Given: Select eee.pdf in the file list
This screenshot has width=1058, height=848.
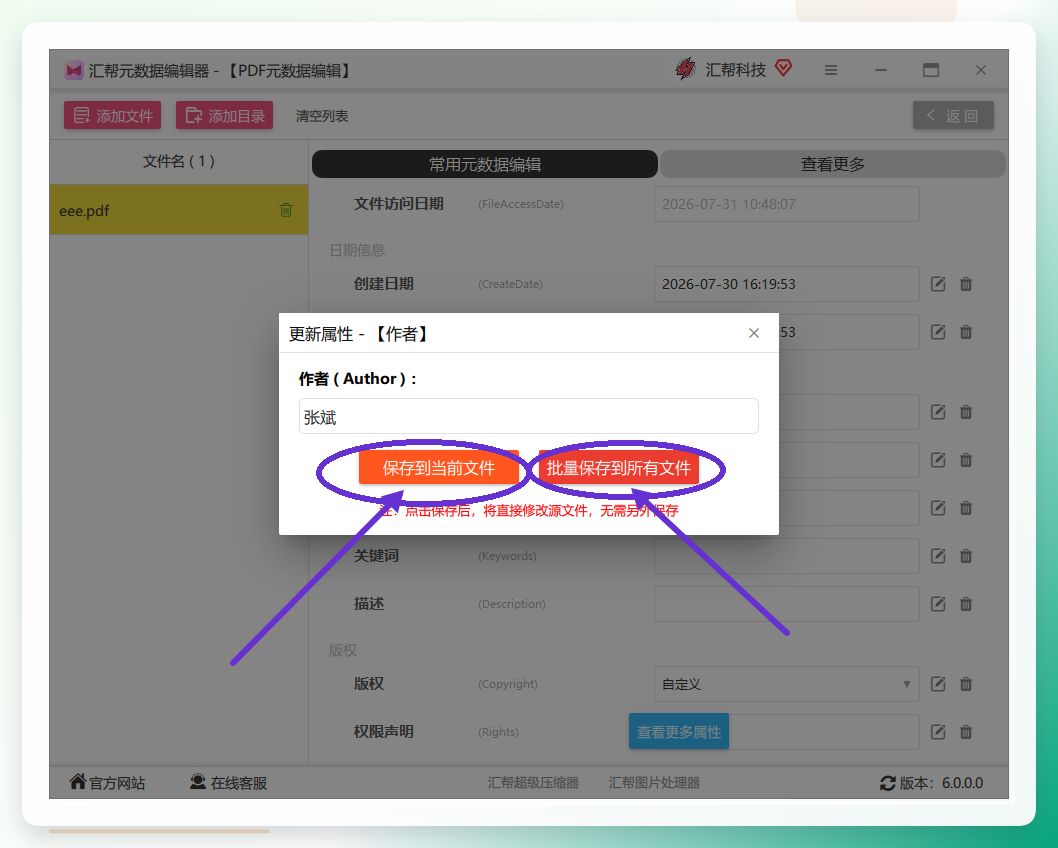Looking at the screenshot, I should click(179, 210).
